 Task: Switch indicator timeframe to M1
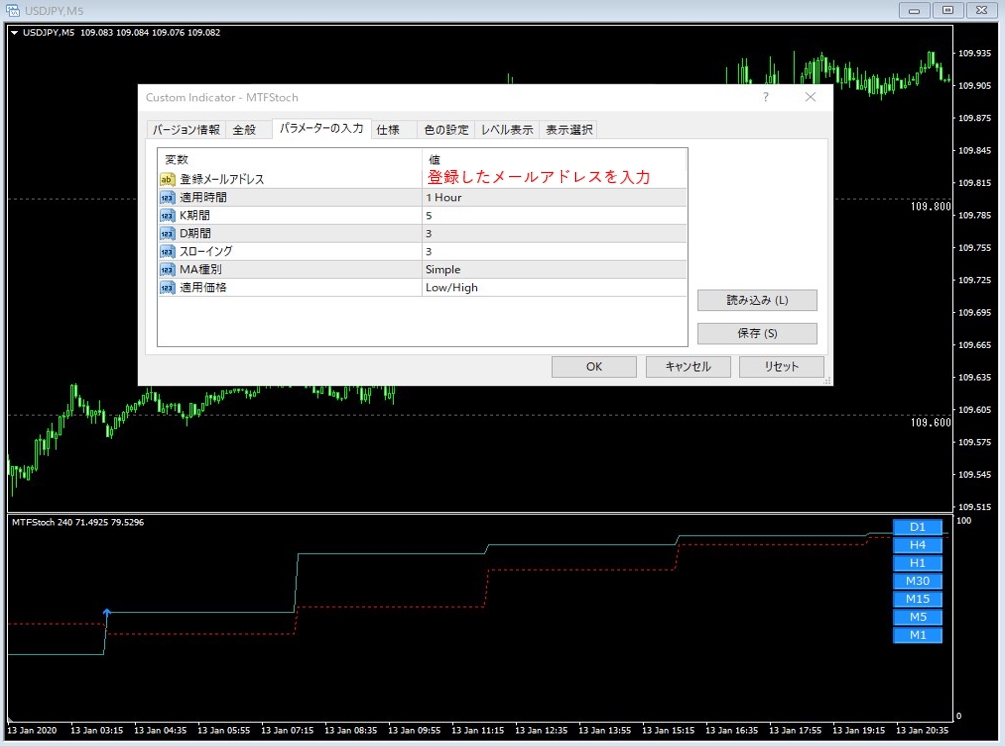917,635
